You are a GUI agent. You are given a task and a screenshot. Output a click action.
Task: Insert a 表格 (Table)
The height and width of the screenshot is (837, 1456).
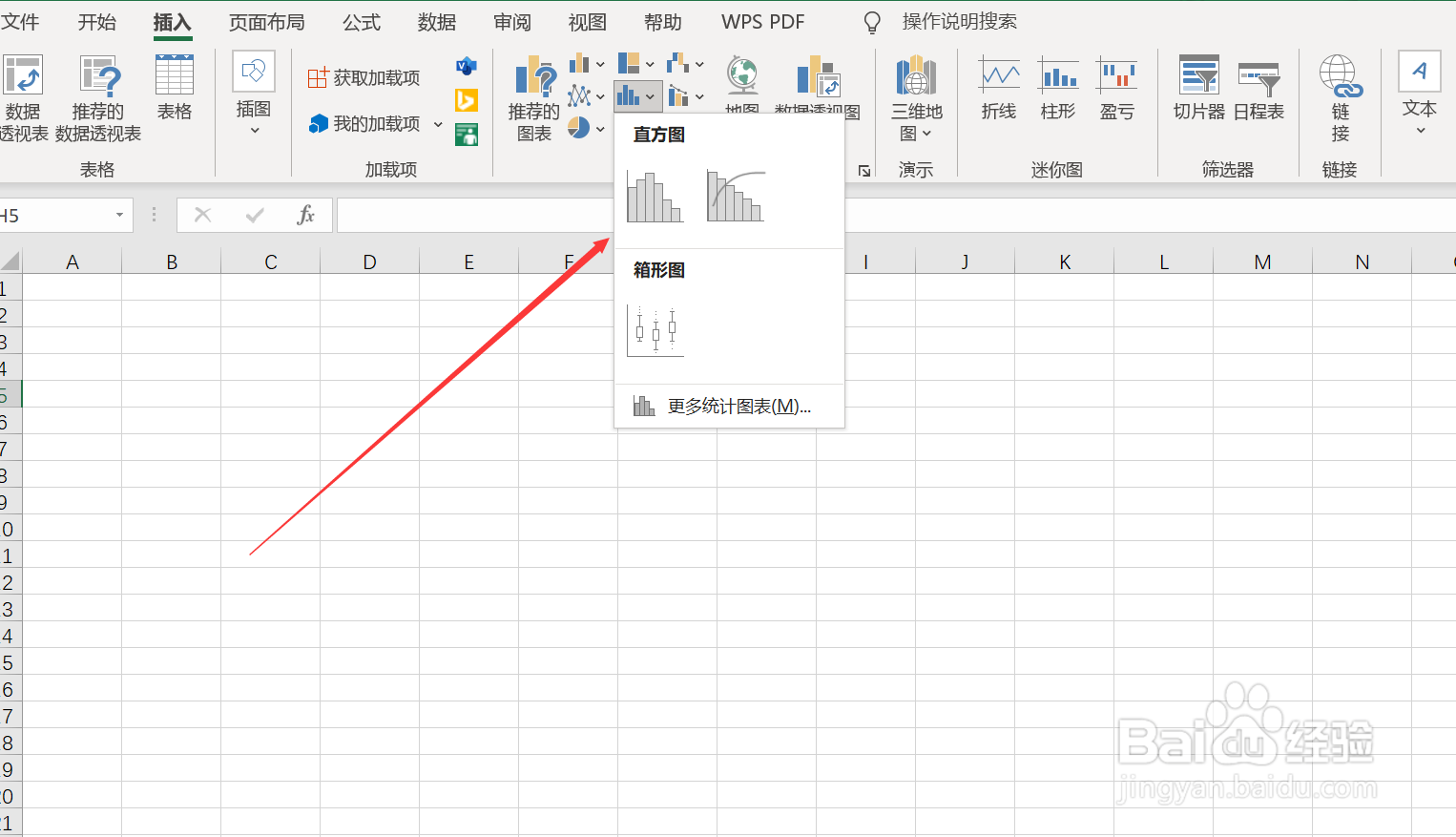[175, 88]
